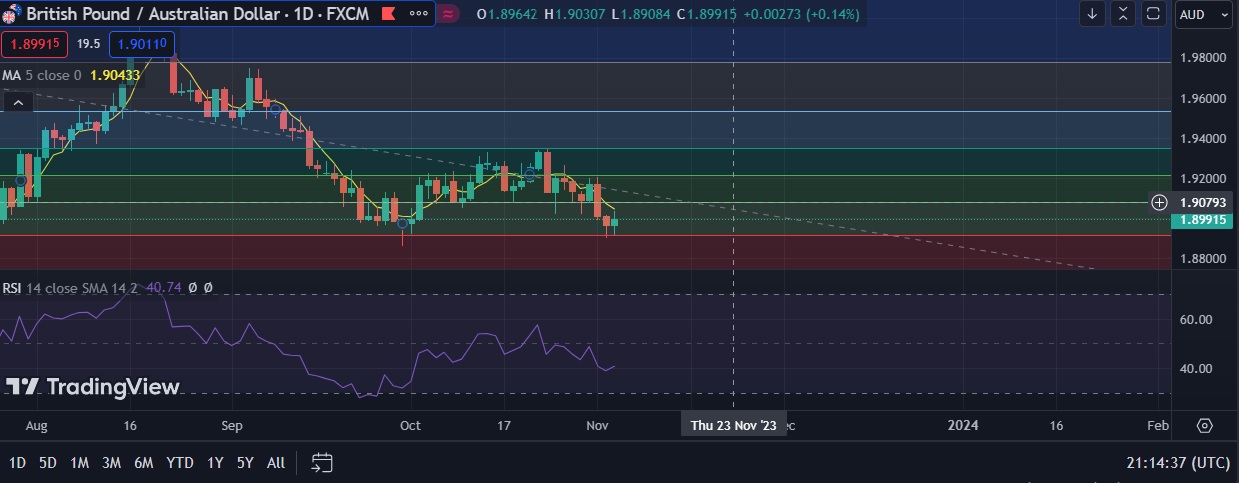Click the crosshair price label 1.90793
1239x483 pixels.
(1204, 202)
